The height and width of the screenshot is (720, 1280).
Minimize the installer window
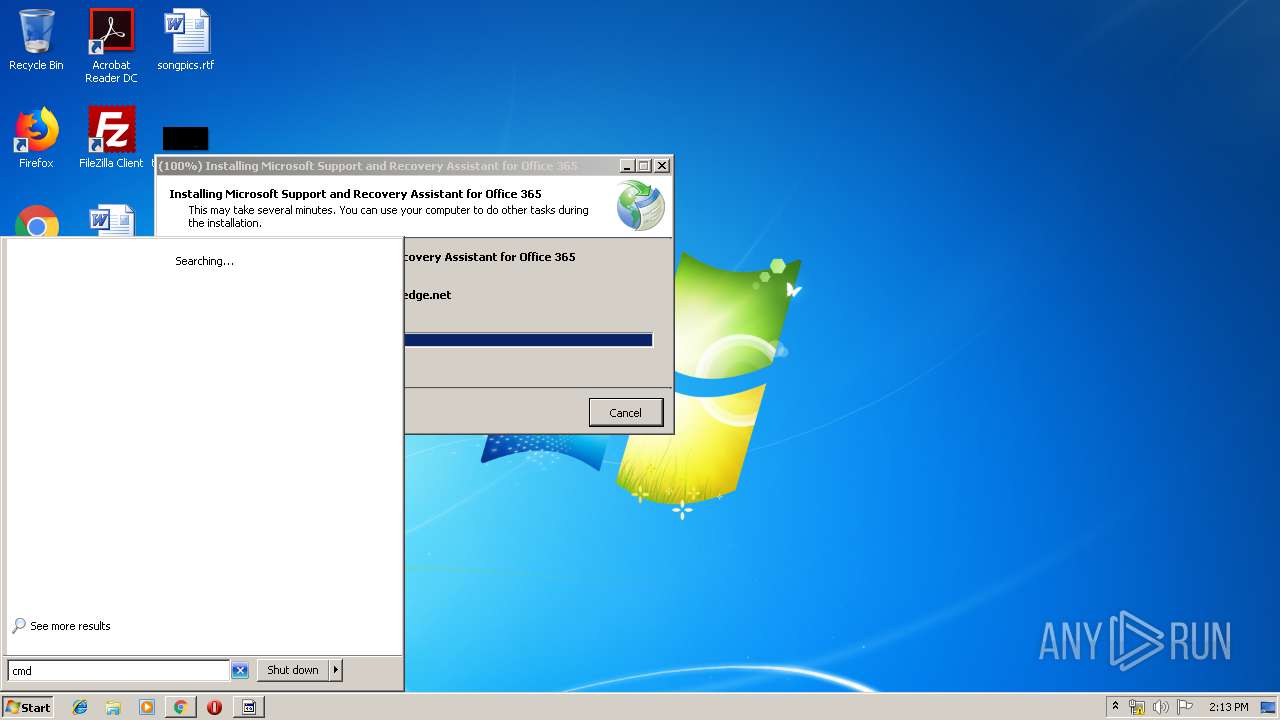[x=627, y=166]
